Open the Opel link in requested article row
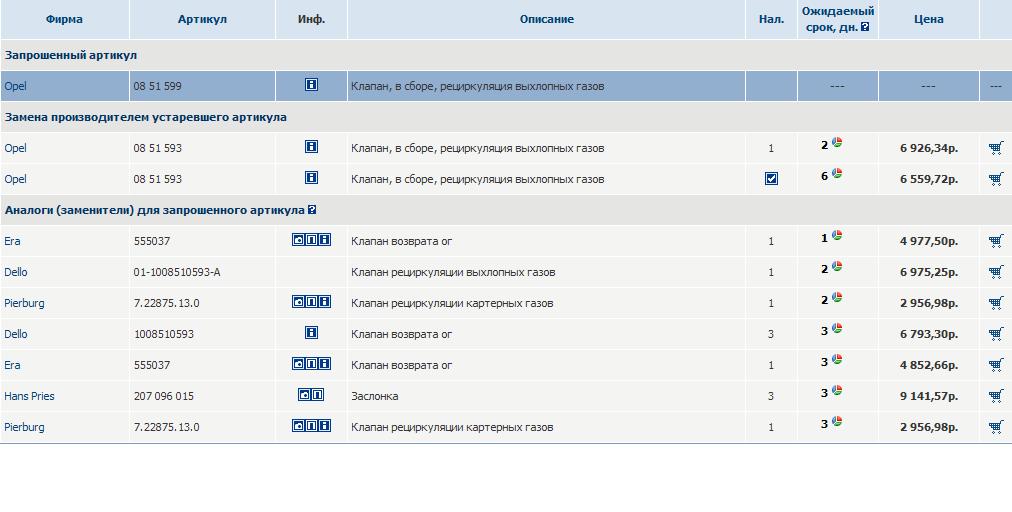1012x512 pixels. coord(15,86)
